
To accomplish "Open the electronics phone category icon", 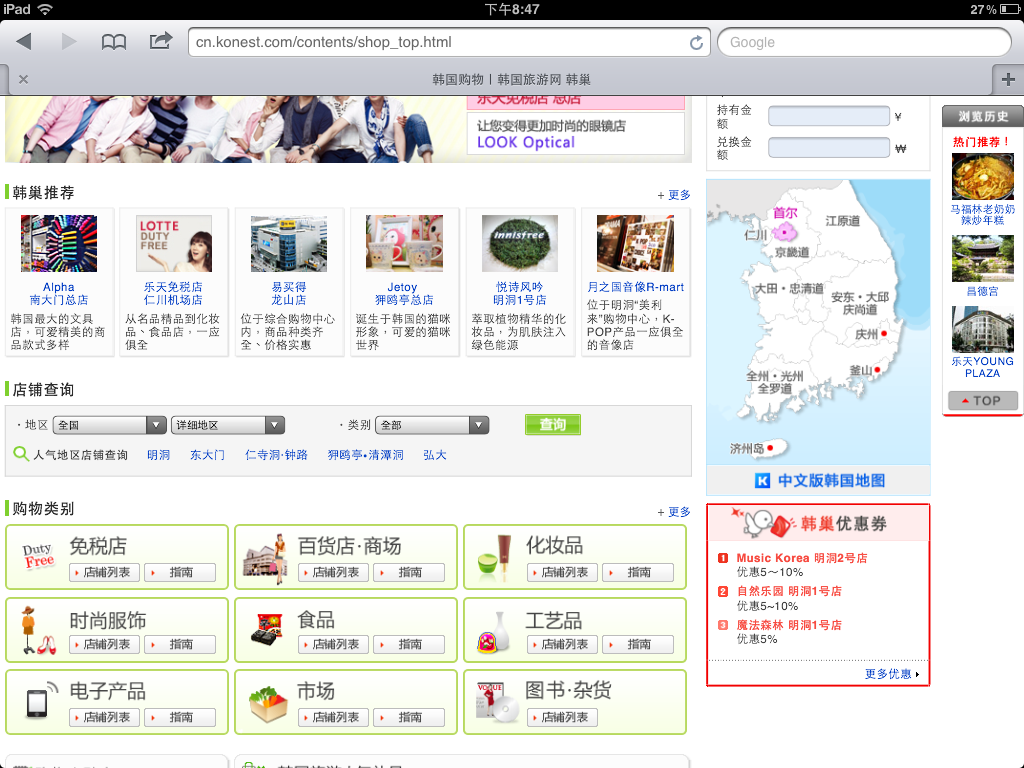I will tap(40, 700).
